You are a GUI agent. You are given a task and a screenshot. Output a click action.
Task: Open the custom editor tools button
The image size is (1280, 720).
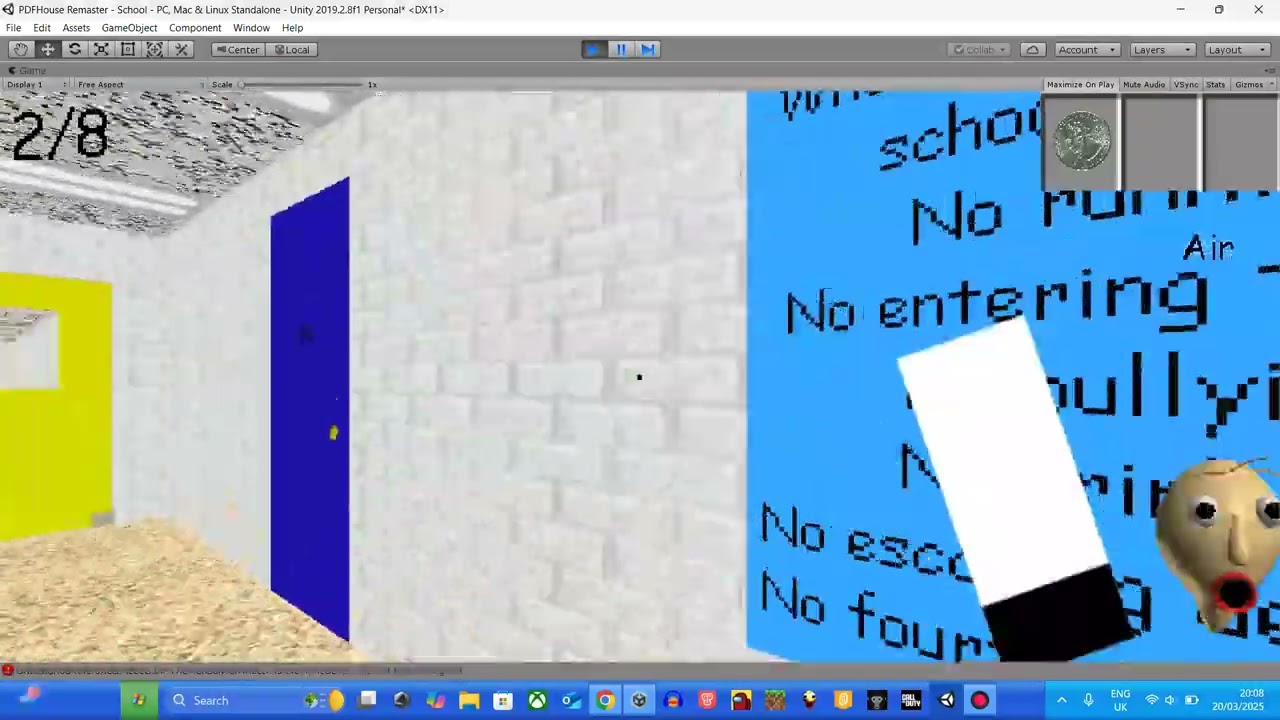182,49
